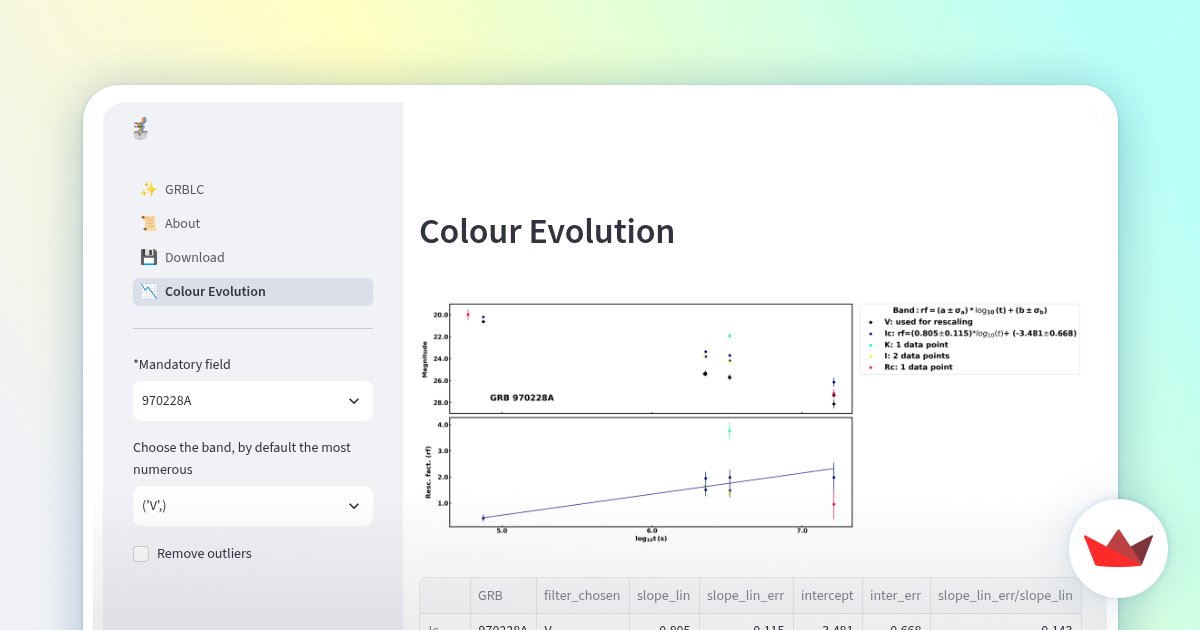
Task: Click the inter_err column header
Action: pyautogui.click(x=896, y=595)
